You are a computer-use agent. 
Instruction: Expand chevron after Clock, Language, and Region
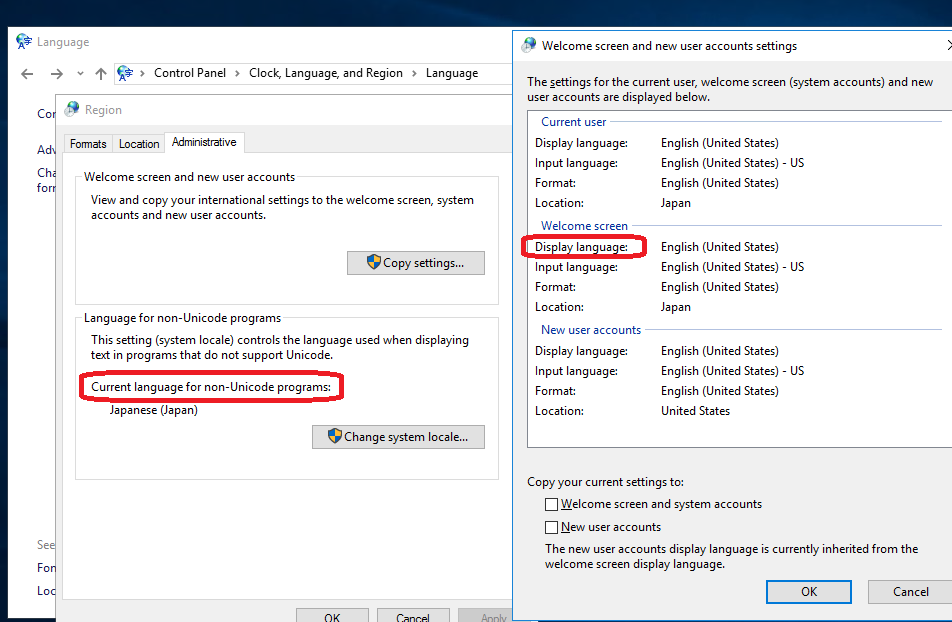click(x=414, y=73)
